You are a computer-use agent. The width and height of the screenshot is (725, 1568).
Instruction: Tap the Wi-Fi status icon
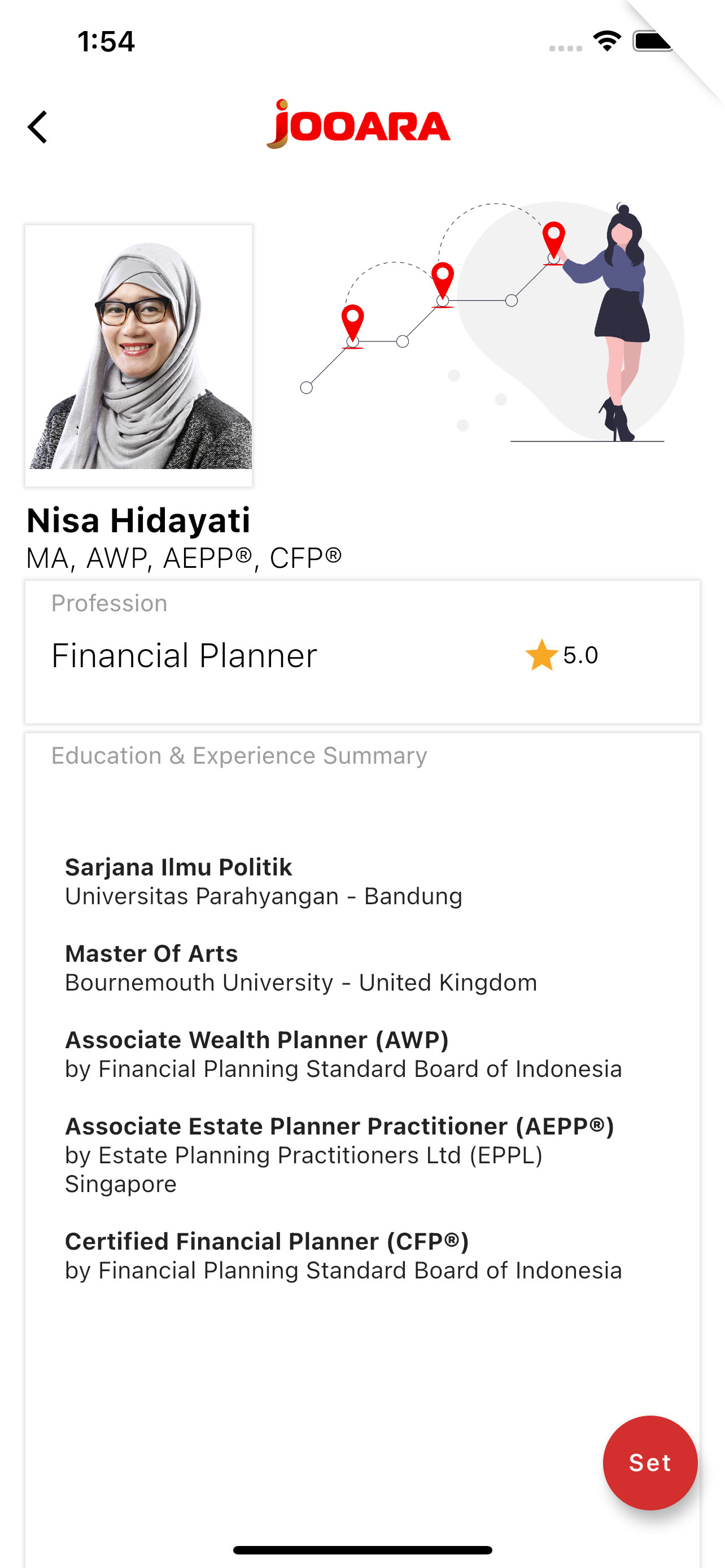tap(607, 41)
